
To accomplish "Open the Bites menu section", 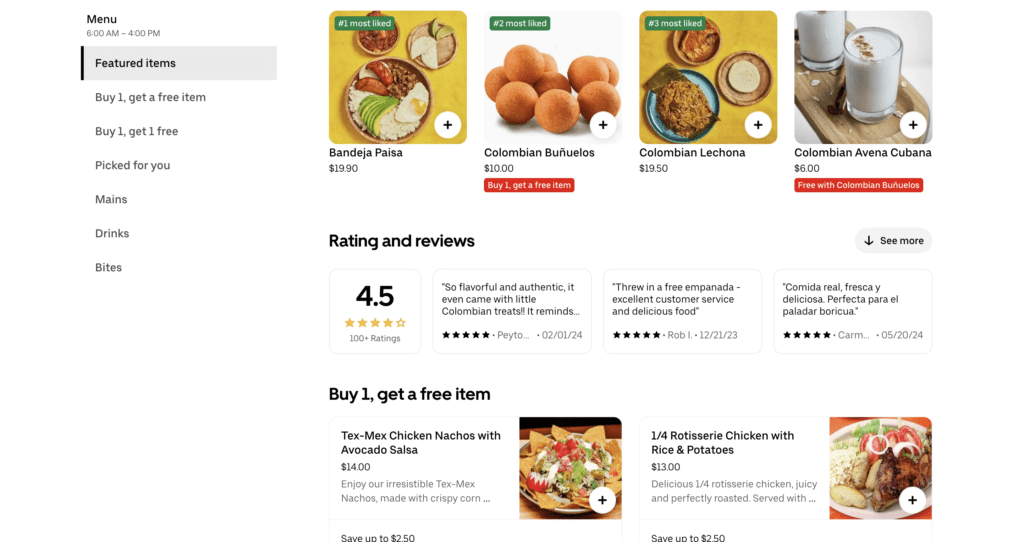I will (108, 267).
